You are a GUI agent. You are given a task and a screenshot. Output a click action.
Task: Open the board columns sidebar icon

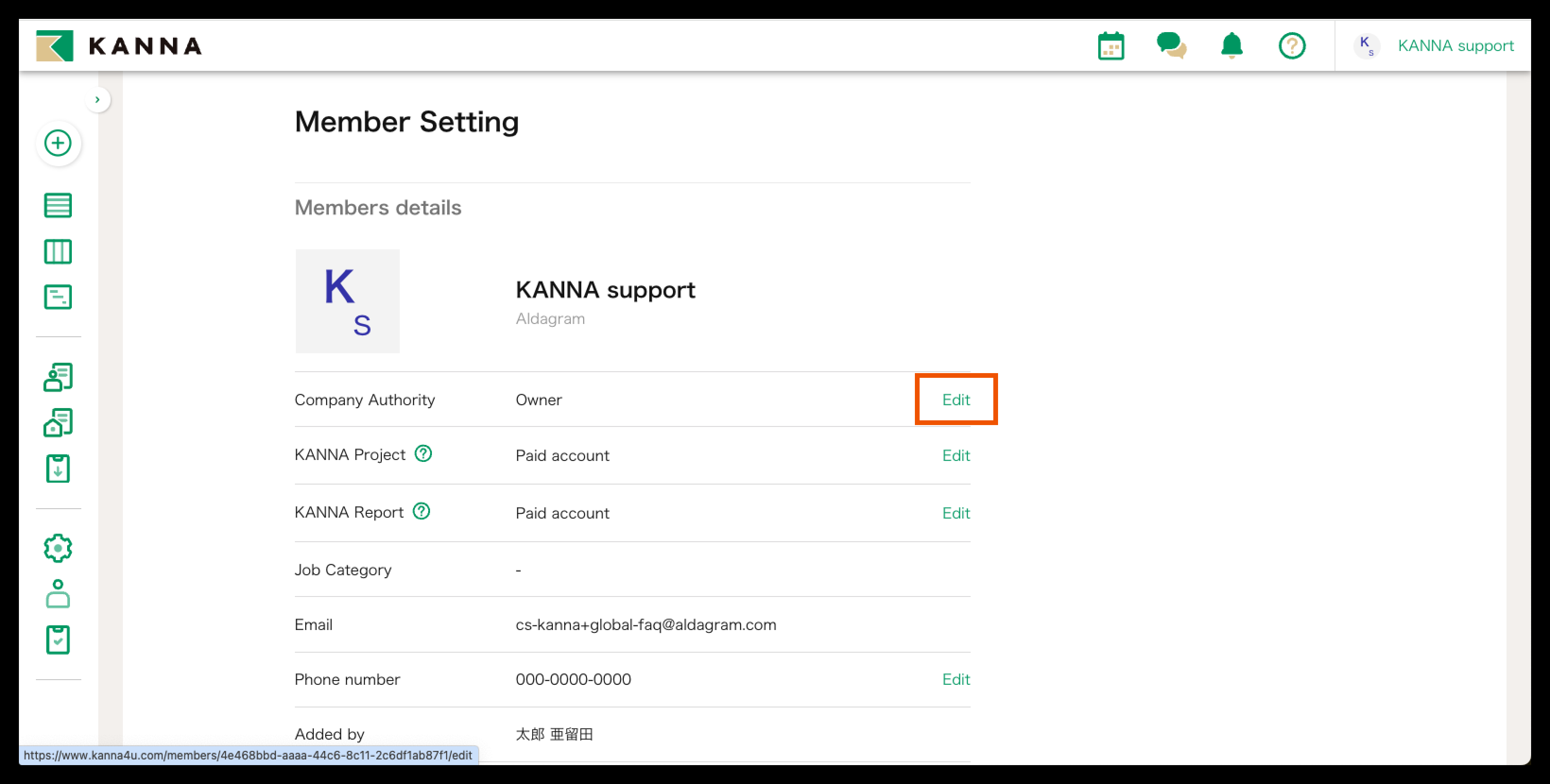tap(59, 251)
